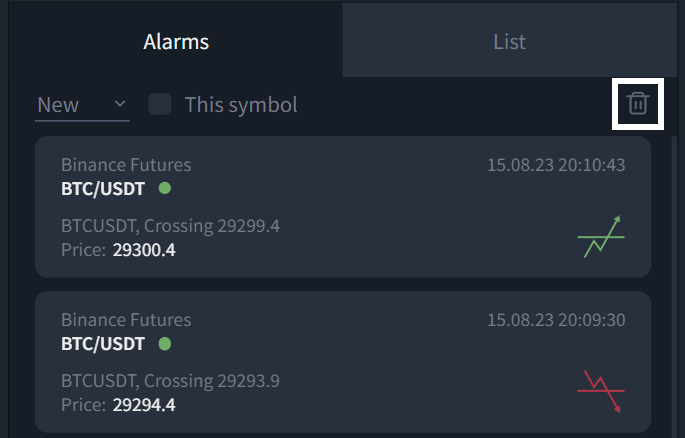Switch to the Alarms tab
The height and width of the screenshot is (438, 685).
coord(176,42)
